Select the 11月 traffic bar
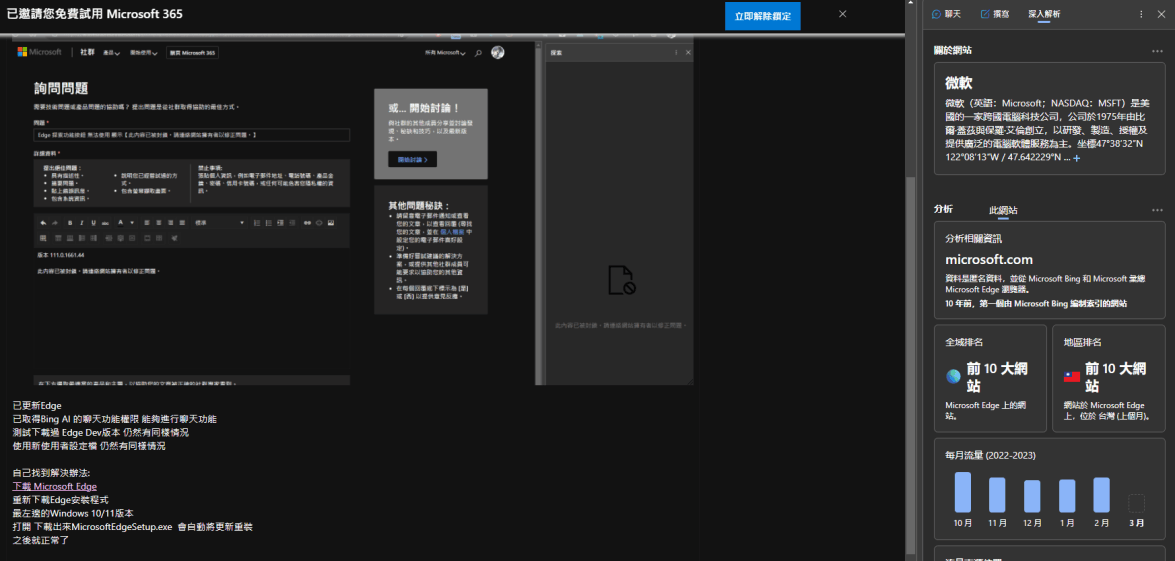Screen dimensions: 1175x561 point(997,495)
